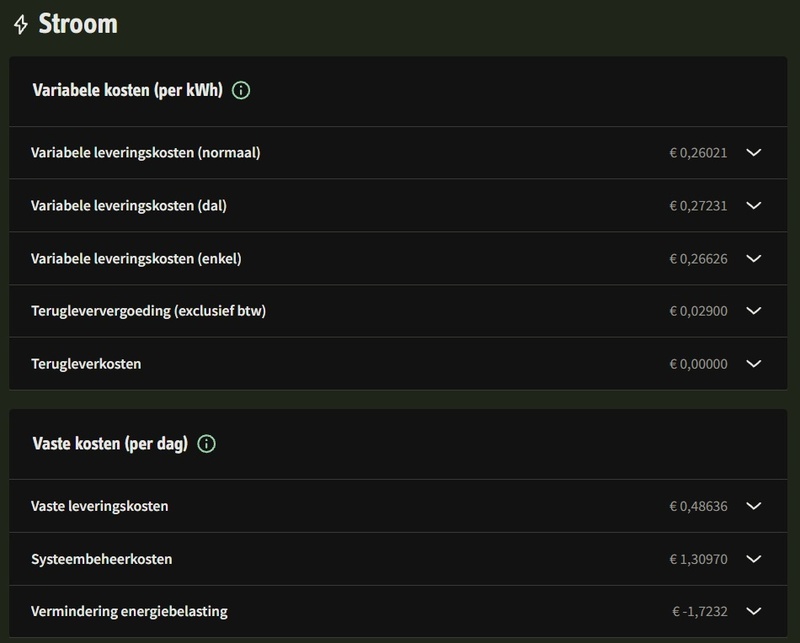800x643 pixels.
Task: Expand Systeembeheerkosten chevron
Action: click(x=754, y=559)
